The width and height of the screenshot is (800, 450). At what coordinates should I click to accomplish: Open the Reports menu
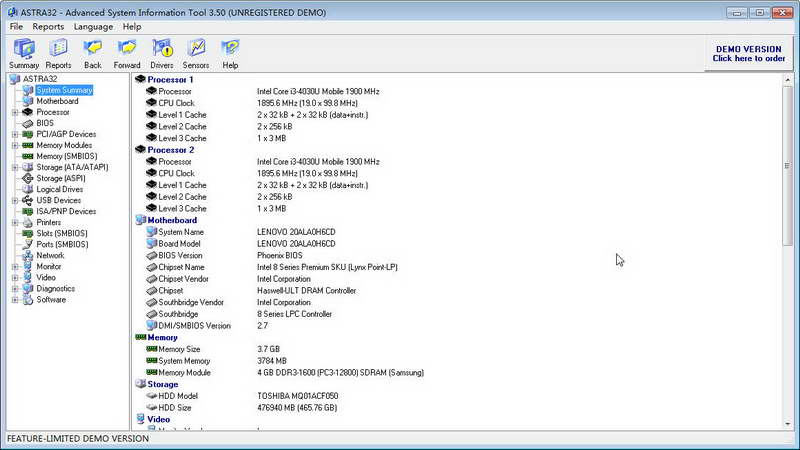click(x=48, y=27)
